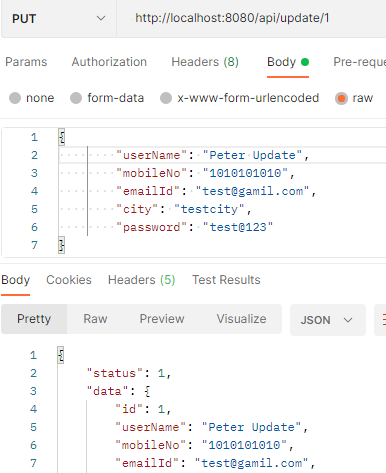Open the Visualize response view

(x=241, y=319)
